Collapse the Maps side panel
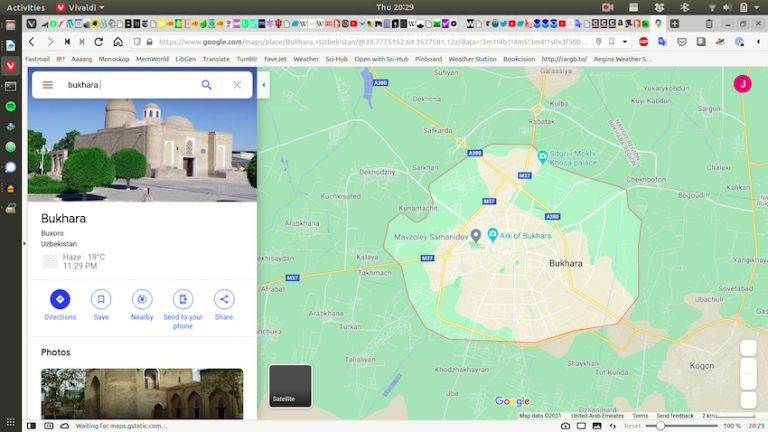The width and height of the screenshot is (768, 432). point(264,85)
